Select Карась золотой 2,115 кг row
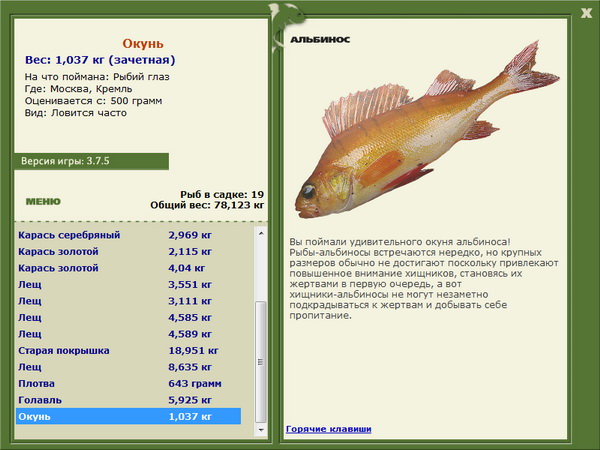 coord(128,251)
